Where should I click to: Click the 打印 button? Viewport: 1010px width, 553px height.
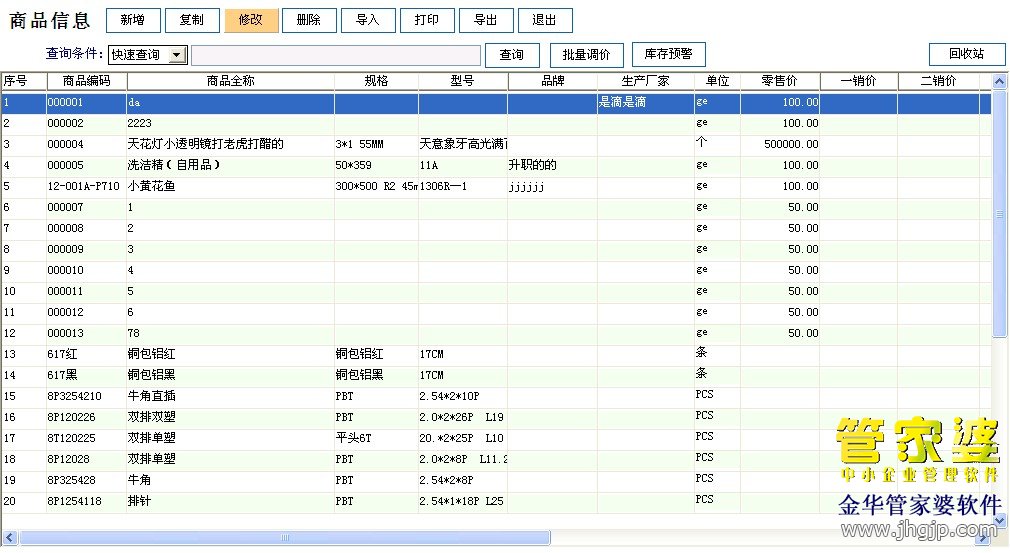(x=427, y=21)
